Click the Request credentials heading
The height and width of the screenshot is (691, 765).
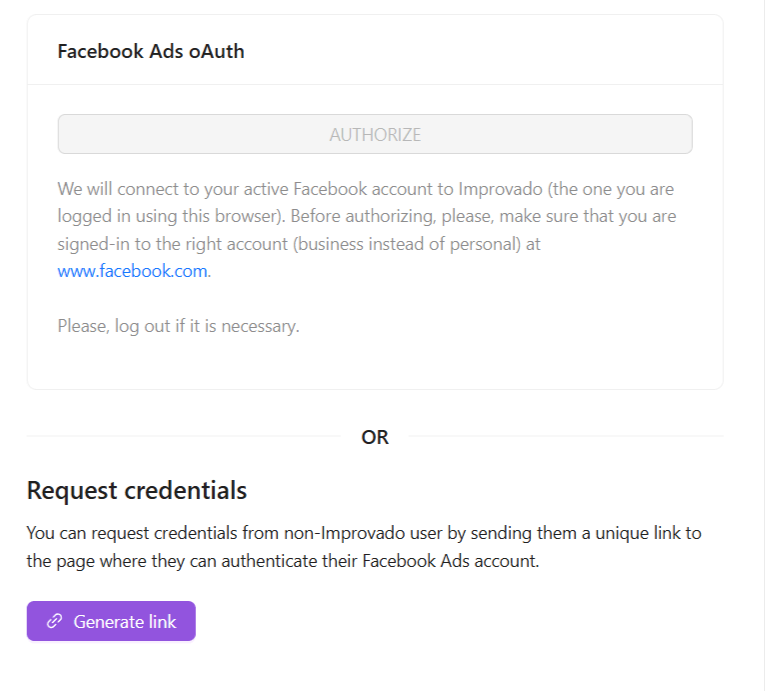137,490
